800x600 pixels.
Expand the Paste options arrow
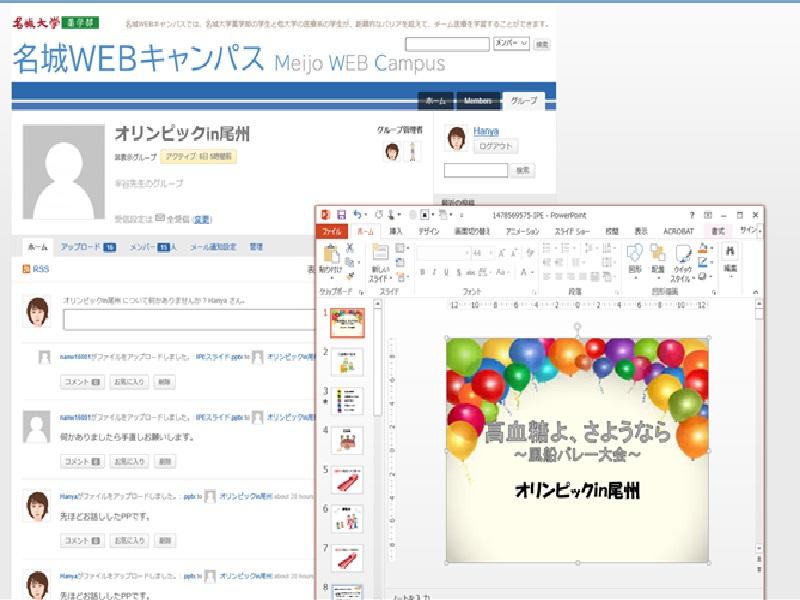point(332,279)
